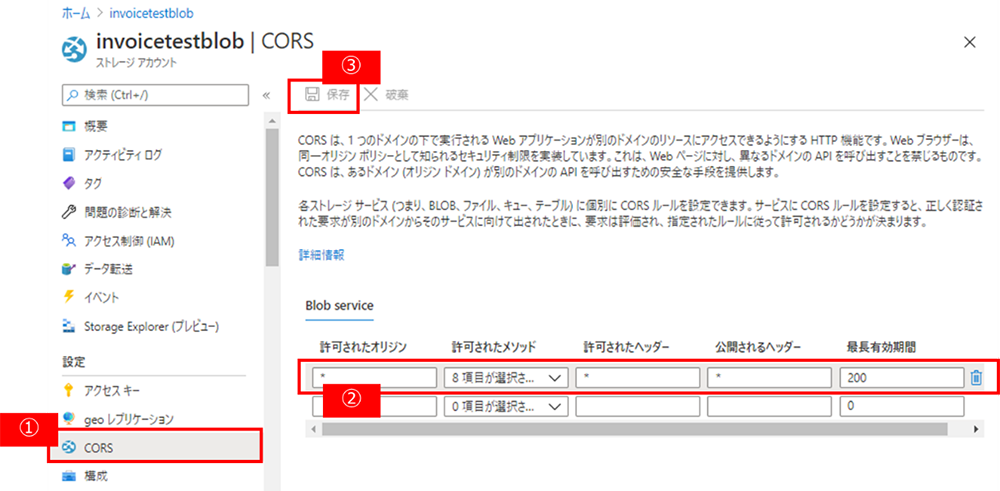Click the 破棄 button
Viewport: 1000px width, 491px height.
pos(386,95)
